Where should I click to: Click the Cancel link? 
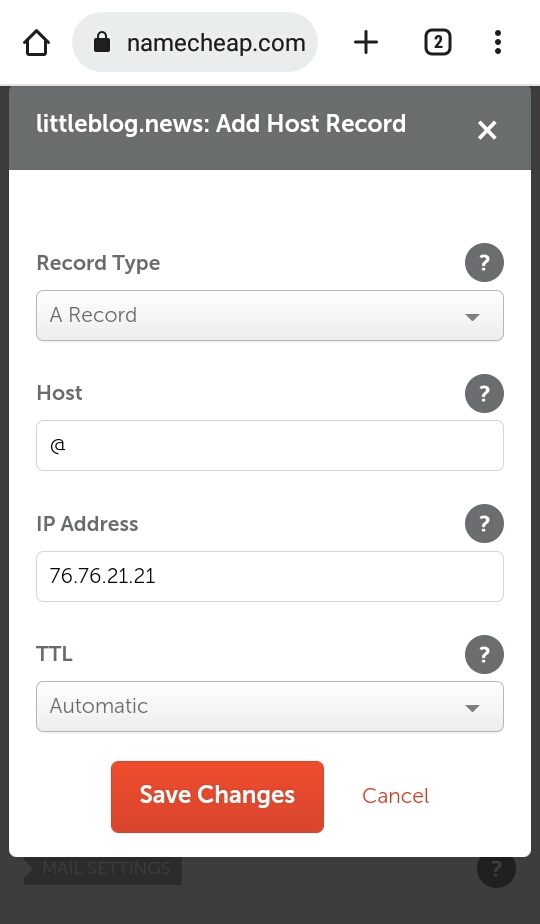click(395, 796)
